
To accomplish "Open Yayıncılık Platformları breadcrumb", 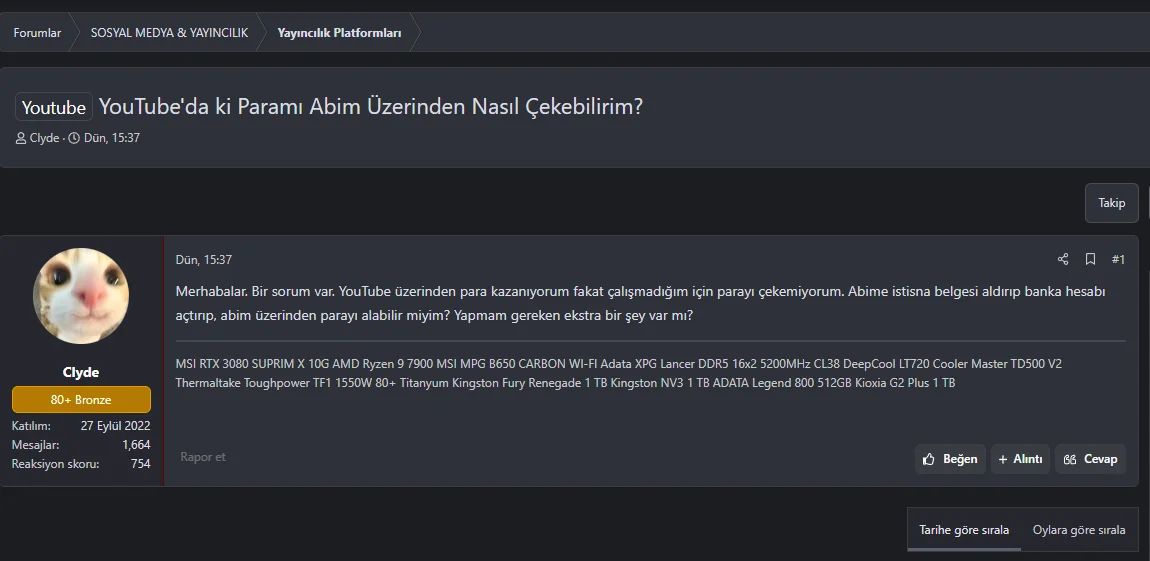I will tap(339, 33).
